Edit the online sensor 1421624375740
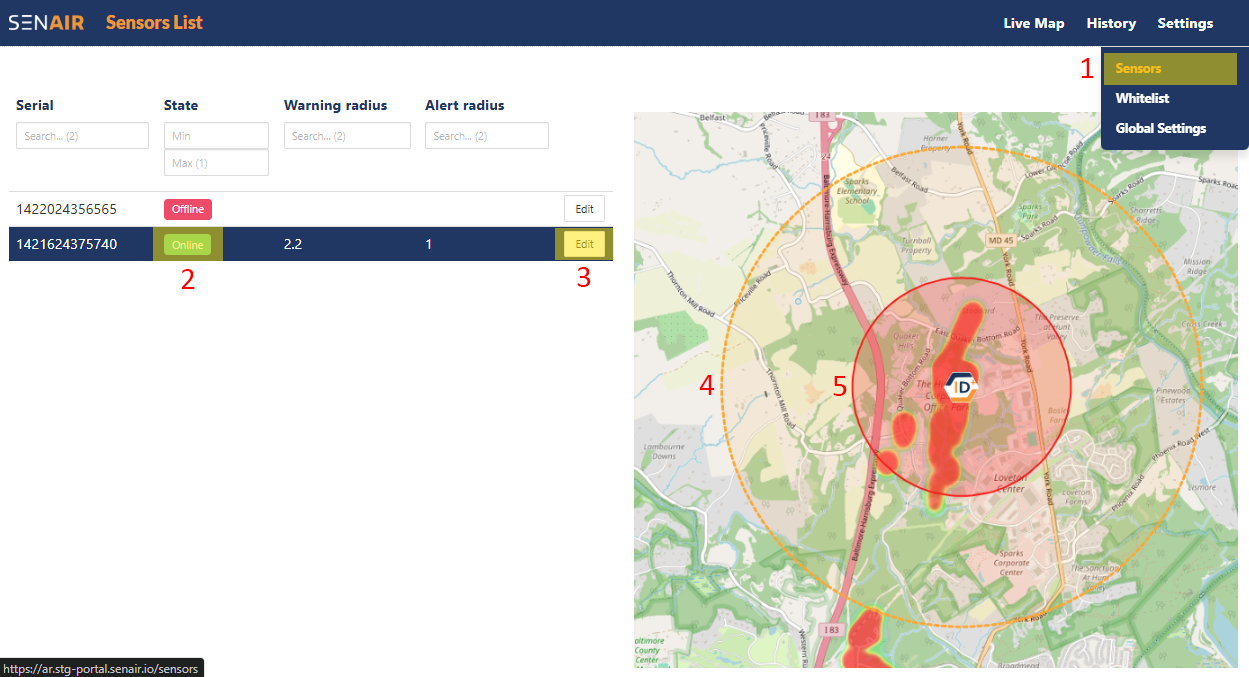The height and width of the screenshot is (677, 1249). point(585,244)
